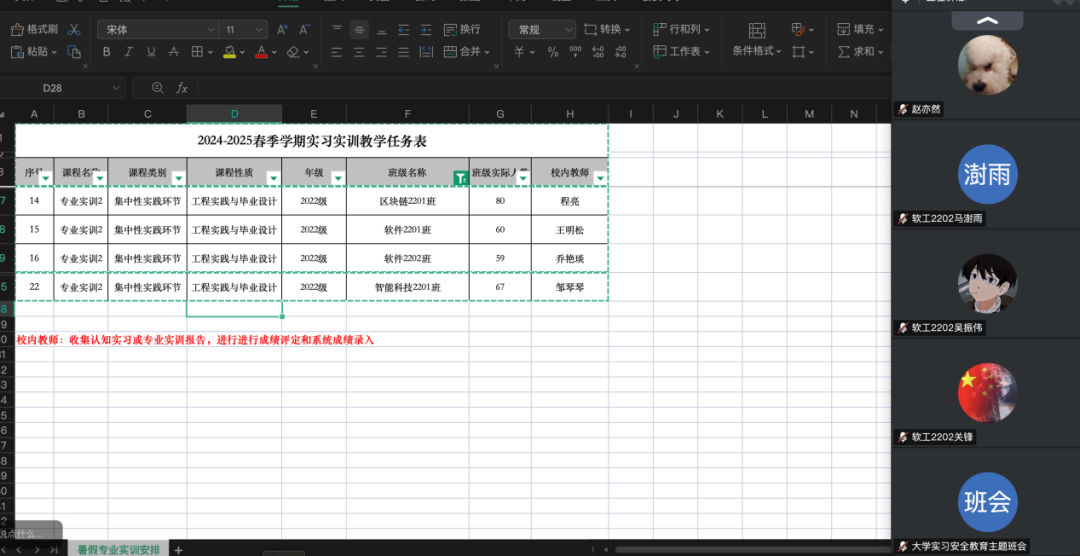
Task: Open filter dropdown for 课程类别 column
Action: pyautogui.click(x=179, y=178)
